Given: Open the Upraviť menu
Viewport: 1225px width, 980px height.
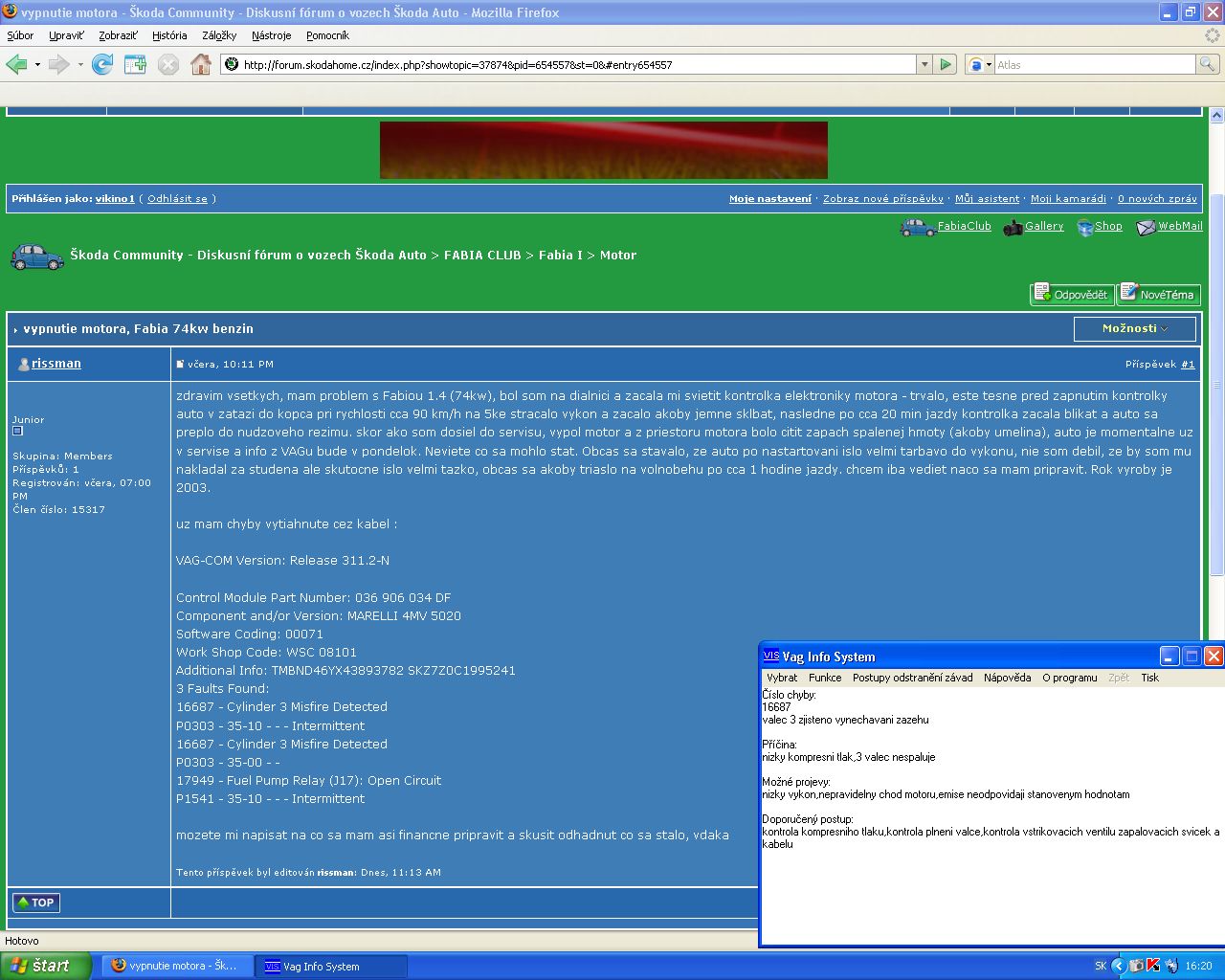Looking at the screenshot, I should tap(66, 35).
